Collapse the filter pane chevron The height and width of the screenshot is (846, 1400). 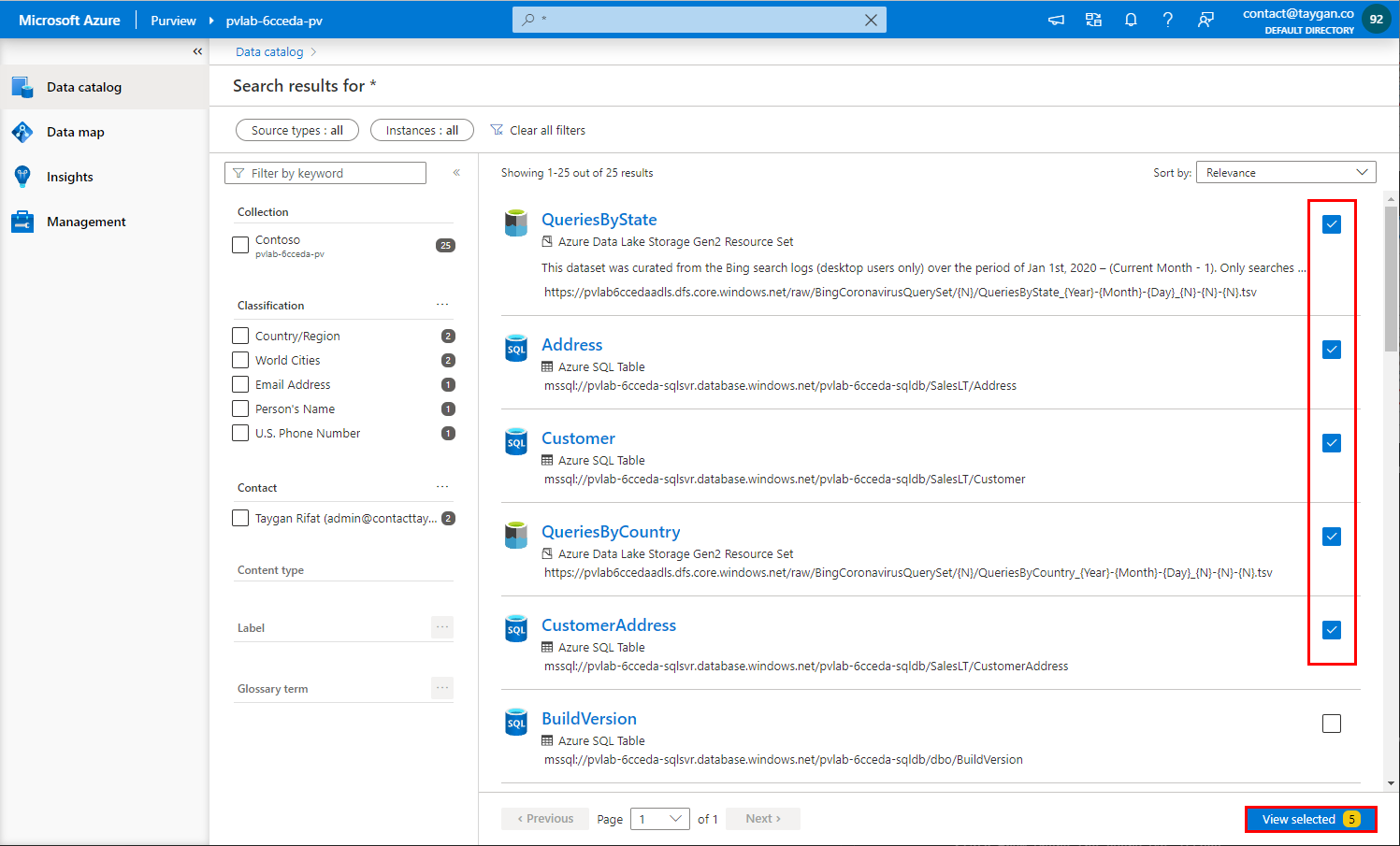click(456, 173)
